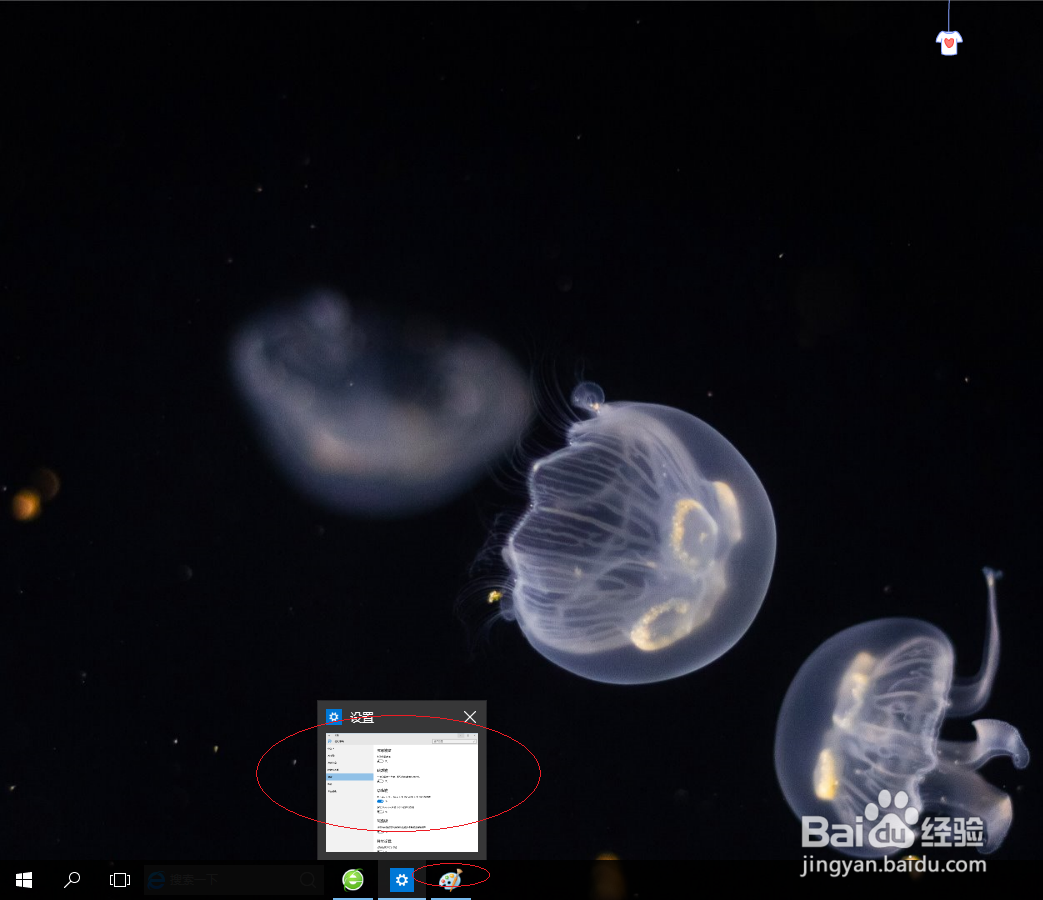Screen dimensions: 1043x900
Task: Open the find-a-setting dropdown in Settings preview
Action: [x=455, y=741]
